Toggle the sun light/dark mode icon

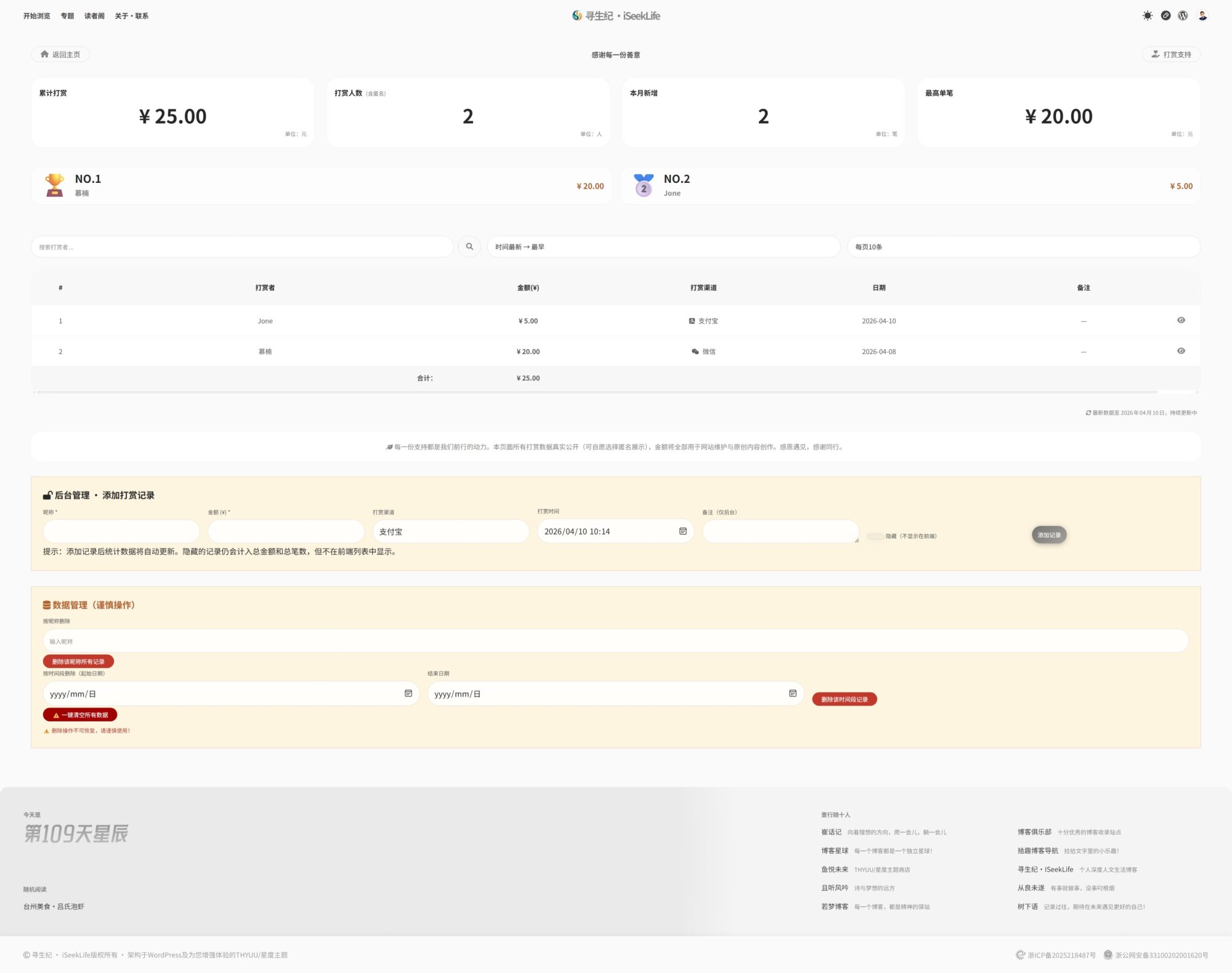(x=1147, y=16)
